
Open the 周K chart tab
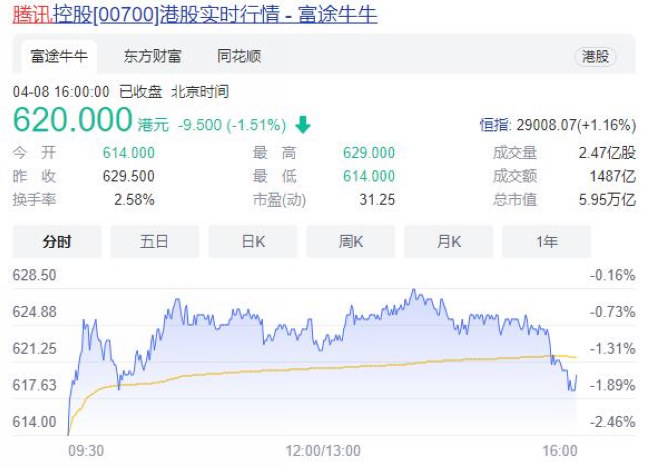coord(350,241)
